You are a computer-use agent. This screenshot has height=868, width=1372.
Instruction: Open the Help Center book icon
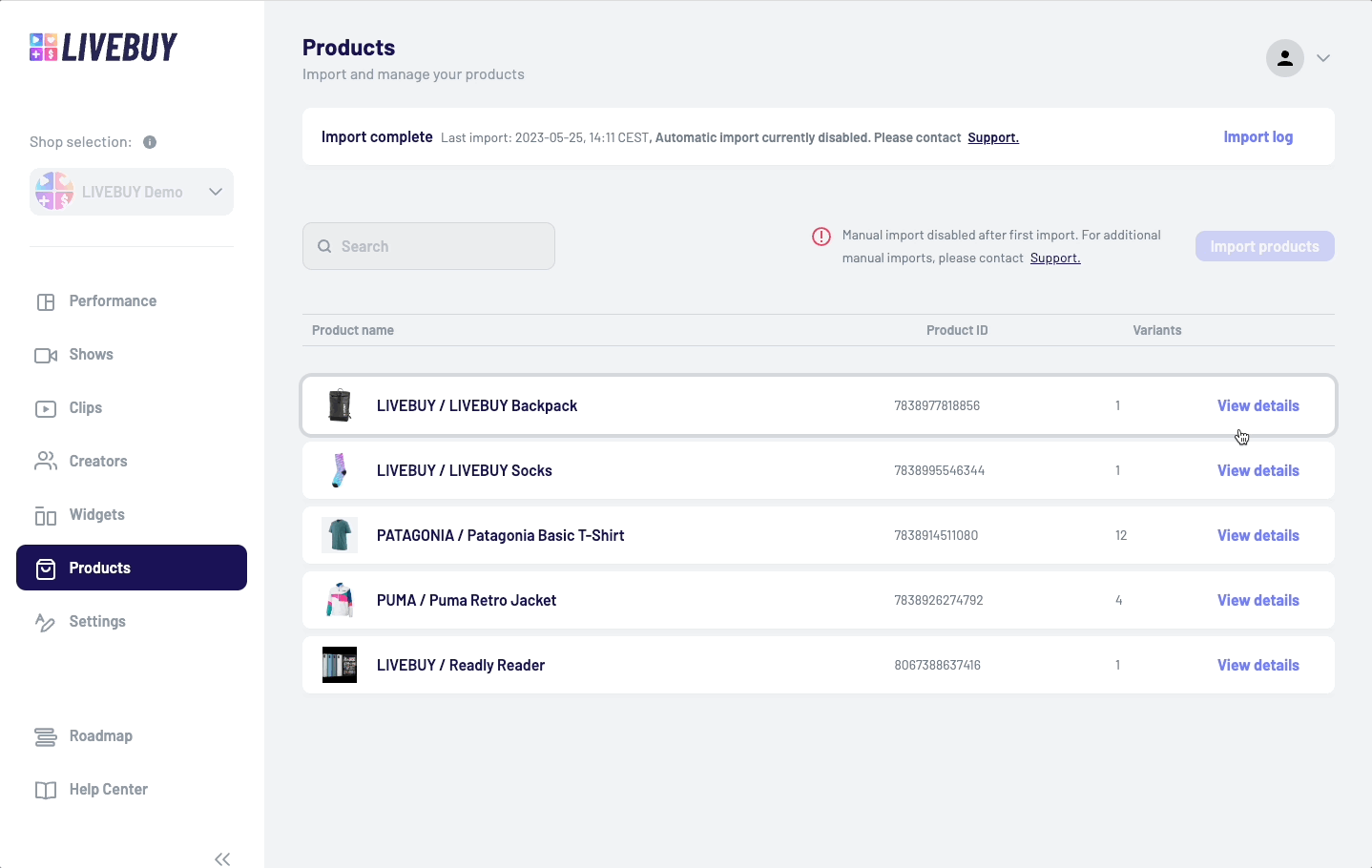(46, 789)
